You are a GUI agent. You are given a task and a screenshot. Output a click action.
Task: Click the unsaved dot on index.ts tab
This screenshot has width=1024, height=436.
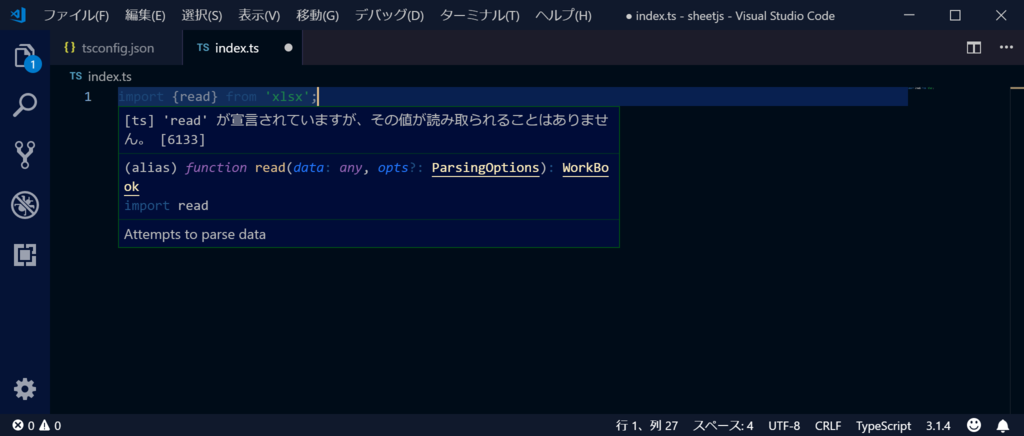click(289, 48)
